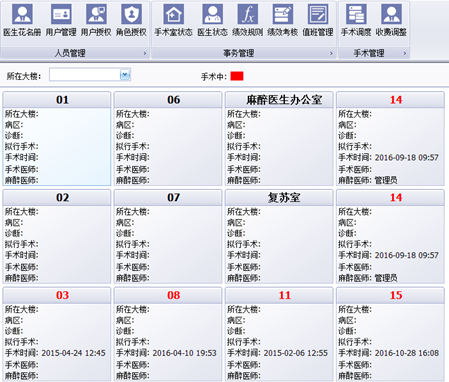Expand the 人员管理 group arrow

(145, 53)
